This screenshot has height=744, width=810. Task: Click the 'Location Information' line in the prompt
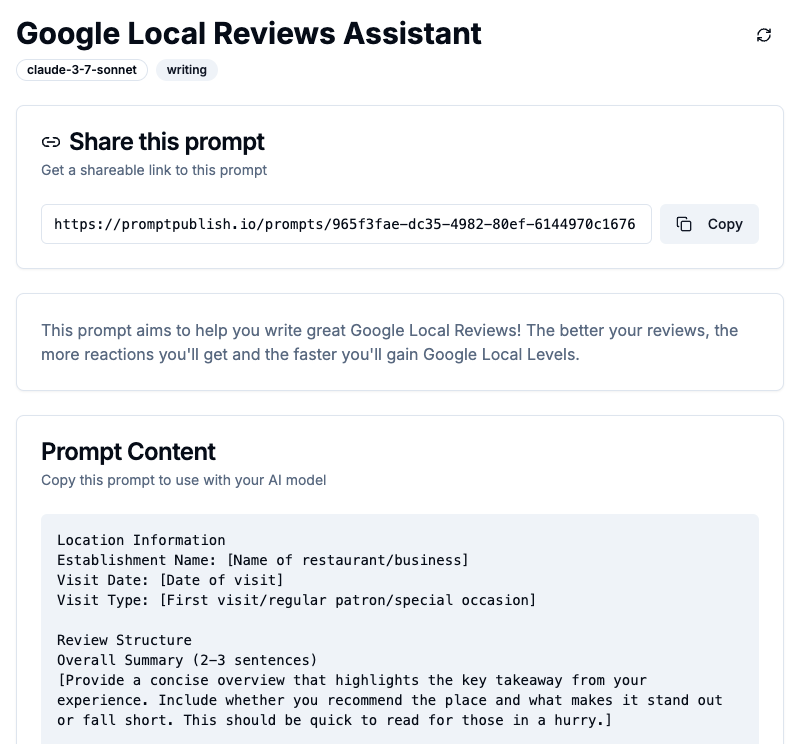141,540
